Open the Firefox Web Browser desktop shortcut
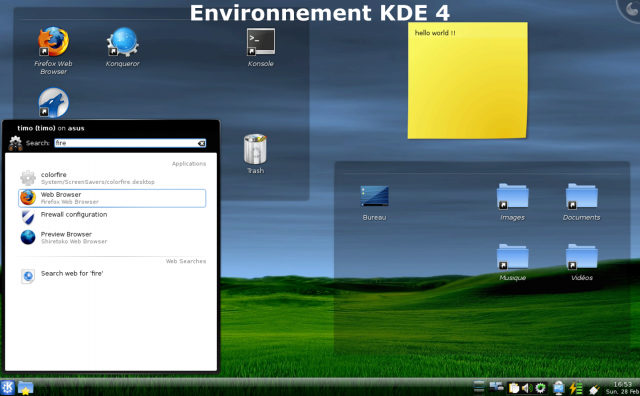Image resolution: width=640 pixels, height=396 pixels. (53, 50)
